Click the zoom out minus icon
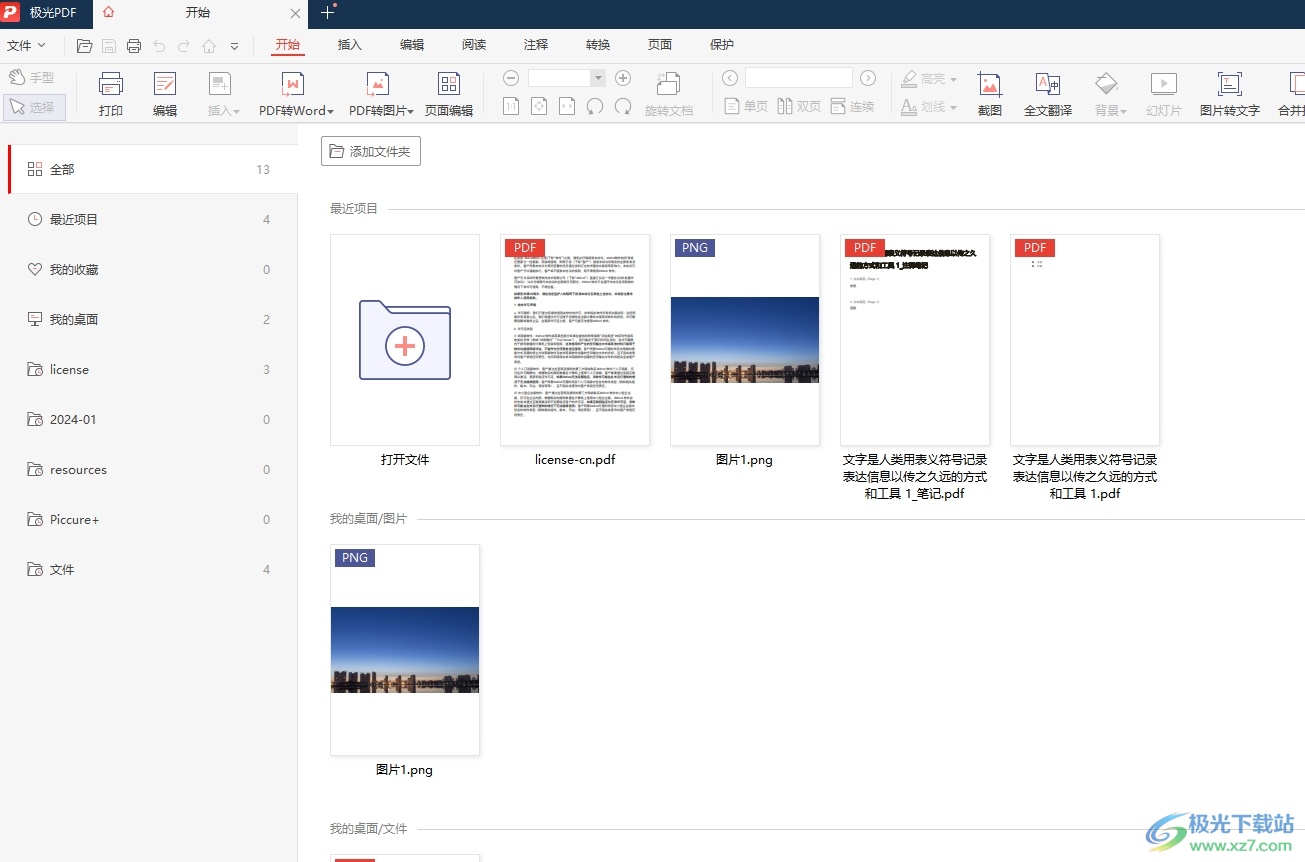The width and height of the screenshot is (1305, 862). 511,78
